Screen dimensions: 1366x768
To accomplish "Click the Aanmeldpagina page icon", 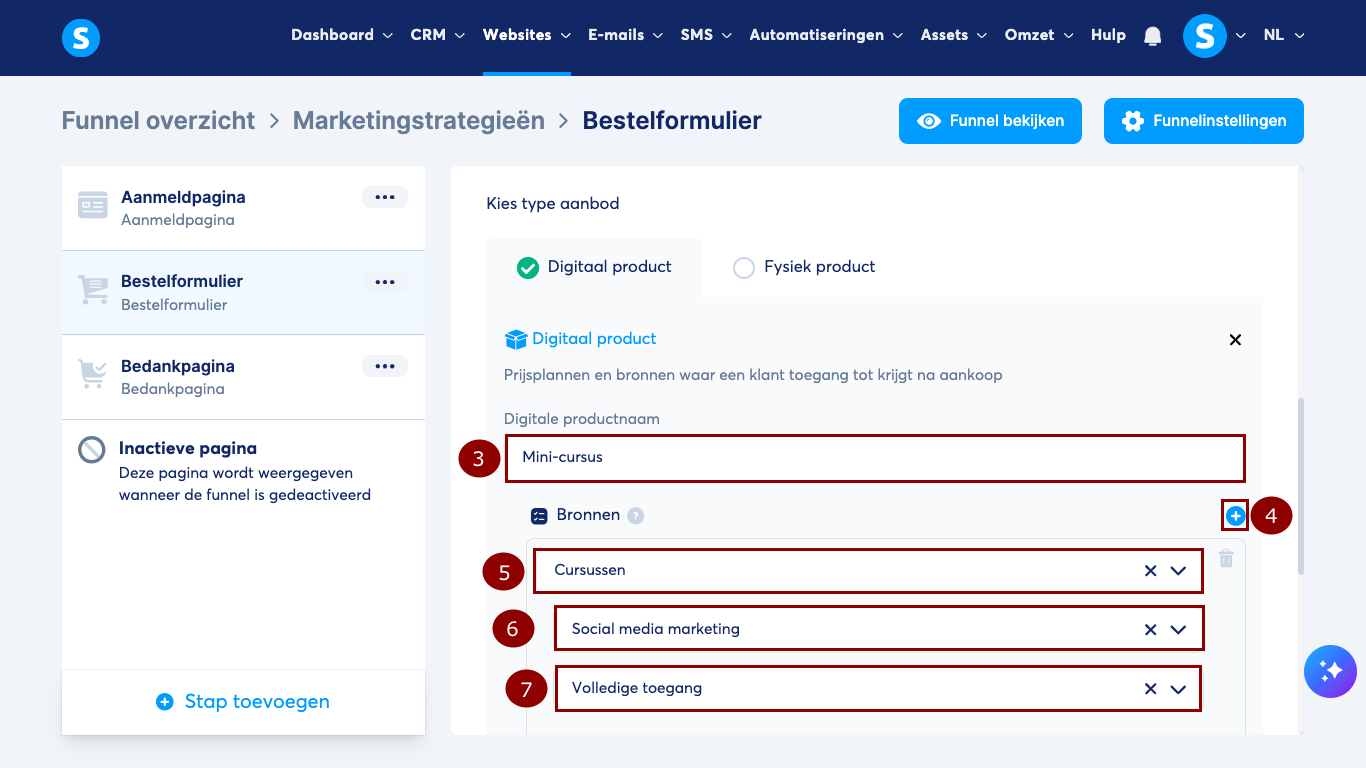I will coord(93,205).
